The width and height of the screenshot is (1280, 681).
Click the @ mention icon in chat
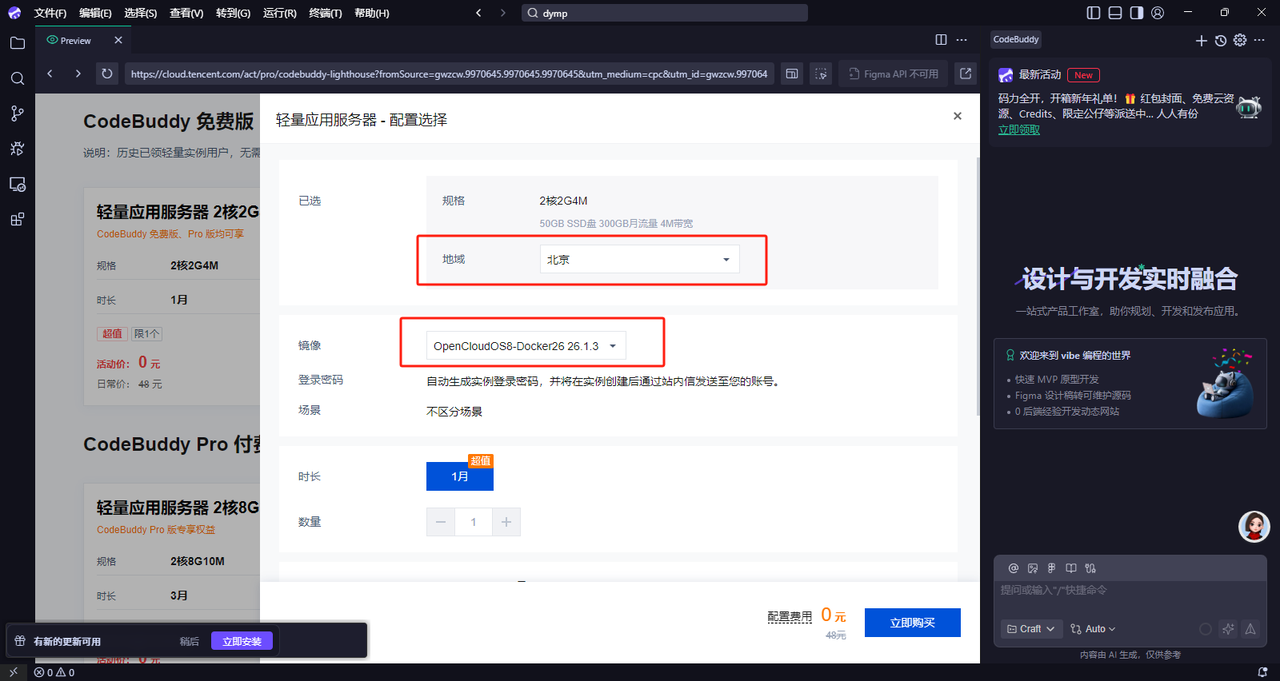[x=1013, y=568]
